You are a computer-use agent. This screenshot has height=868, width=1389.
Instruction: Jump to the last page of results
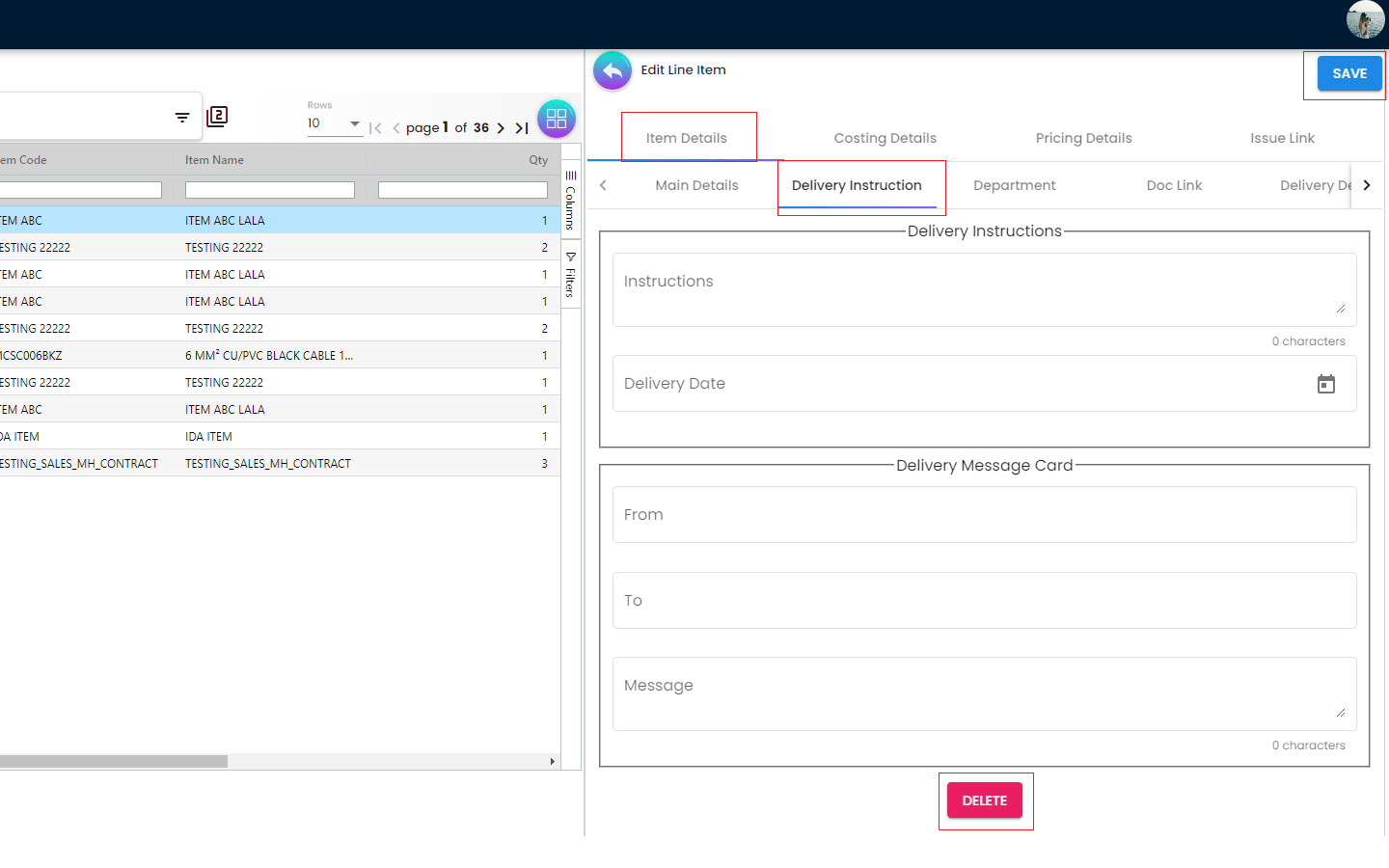pos(522,128)
